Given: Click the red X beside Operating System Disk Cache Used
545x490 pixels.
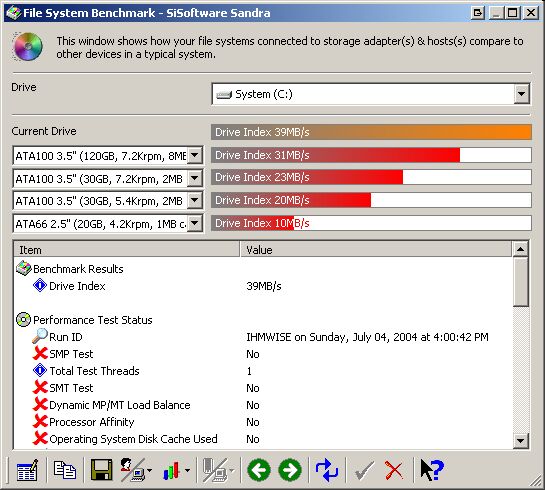Looking at the screenshot, I should pos(40,439).
